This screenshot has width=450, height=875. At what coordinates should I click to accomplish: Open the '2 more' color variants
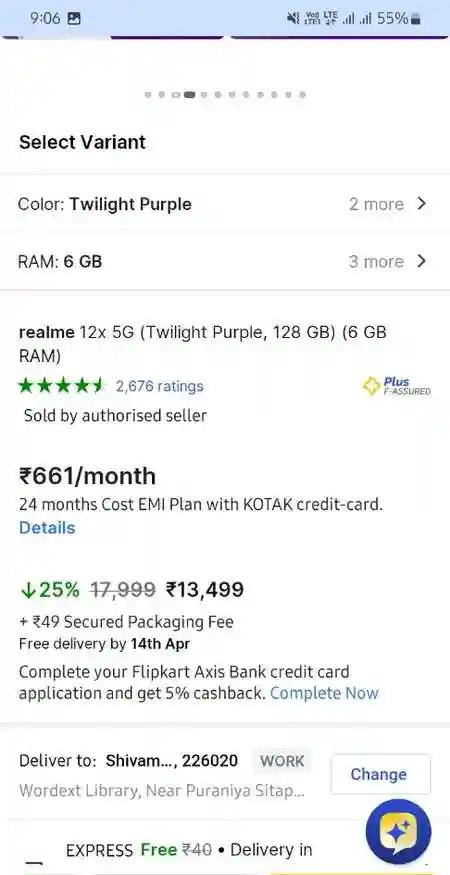[376, 204]
